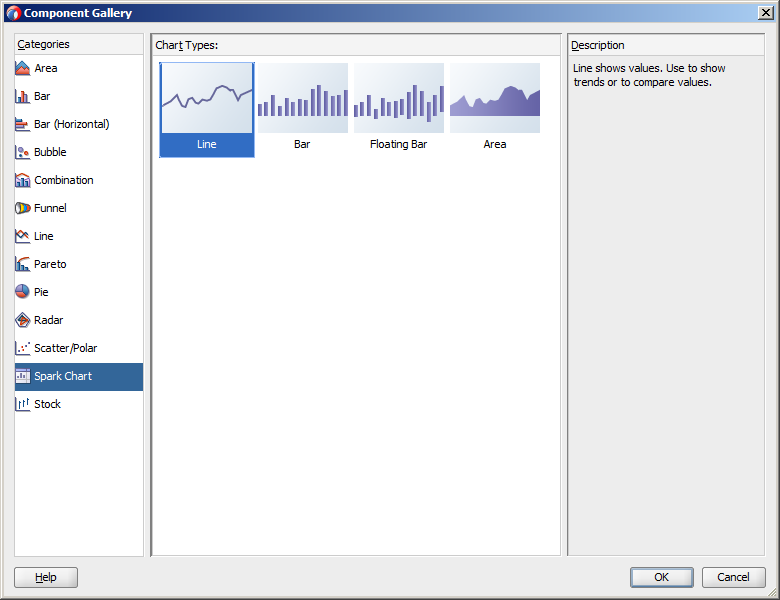Click the 'Pareto' category label

click(50, 264)
